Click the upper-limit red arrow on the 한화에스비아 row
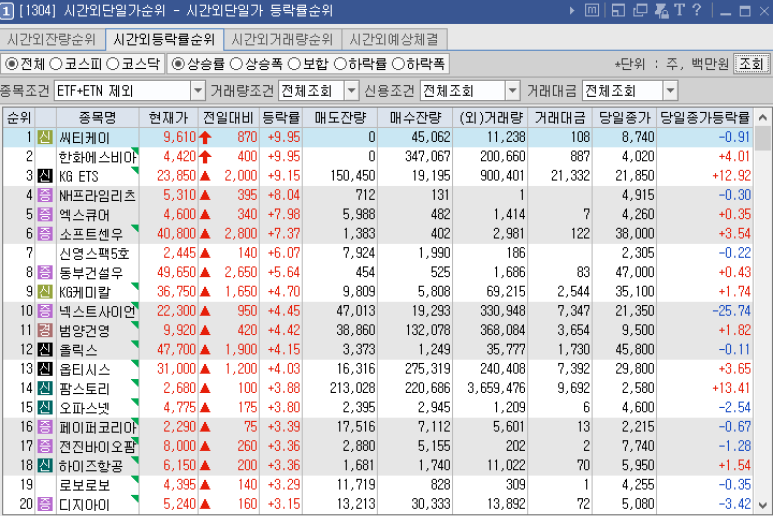The height and width of the screenshot is (516, 773). coord(205,157)
